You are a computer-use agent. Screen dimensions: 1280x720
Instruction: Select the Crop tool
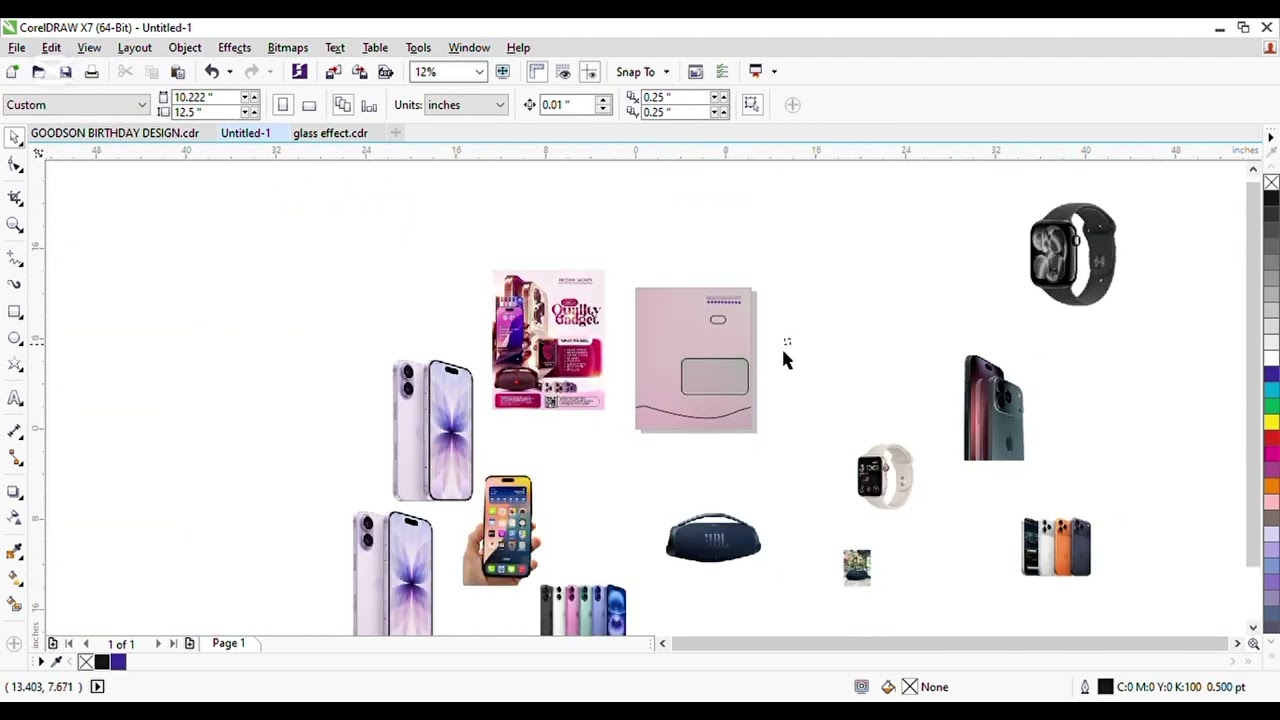tap(14, 197)
